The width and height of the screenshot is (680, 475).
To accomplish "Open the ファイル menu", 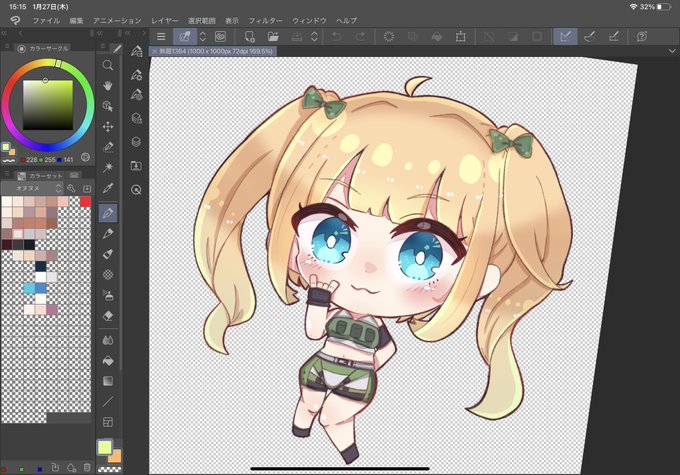I will point(46,20).
